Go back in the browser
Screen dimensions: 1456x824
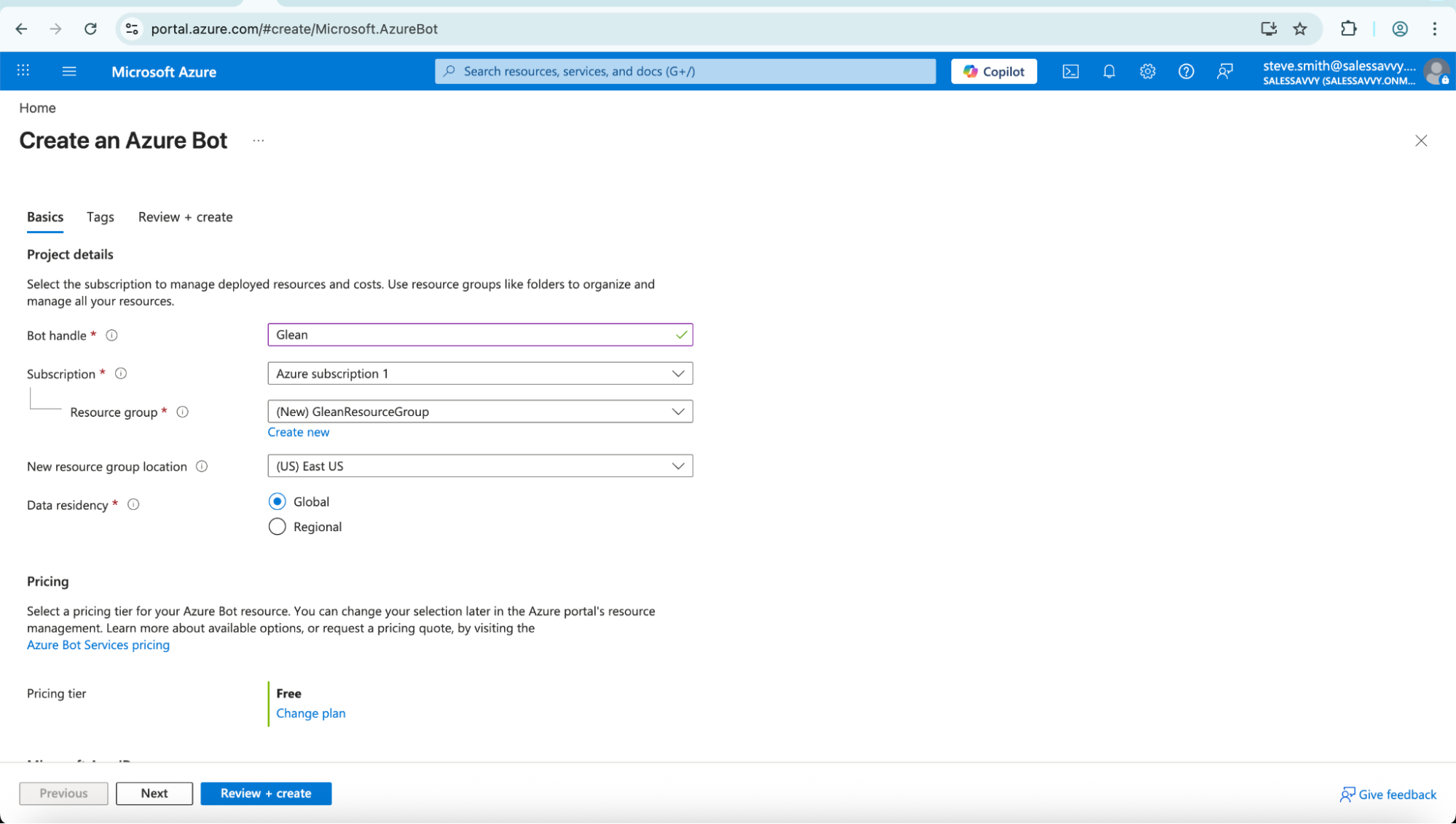point(21,28)
